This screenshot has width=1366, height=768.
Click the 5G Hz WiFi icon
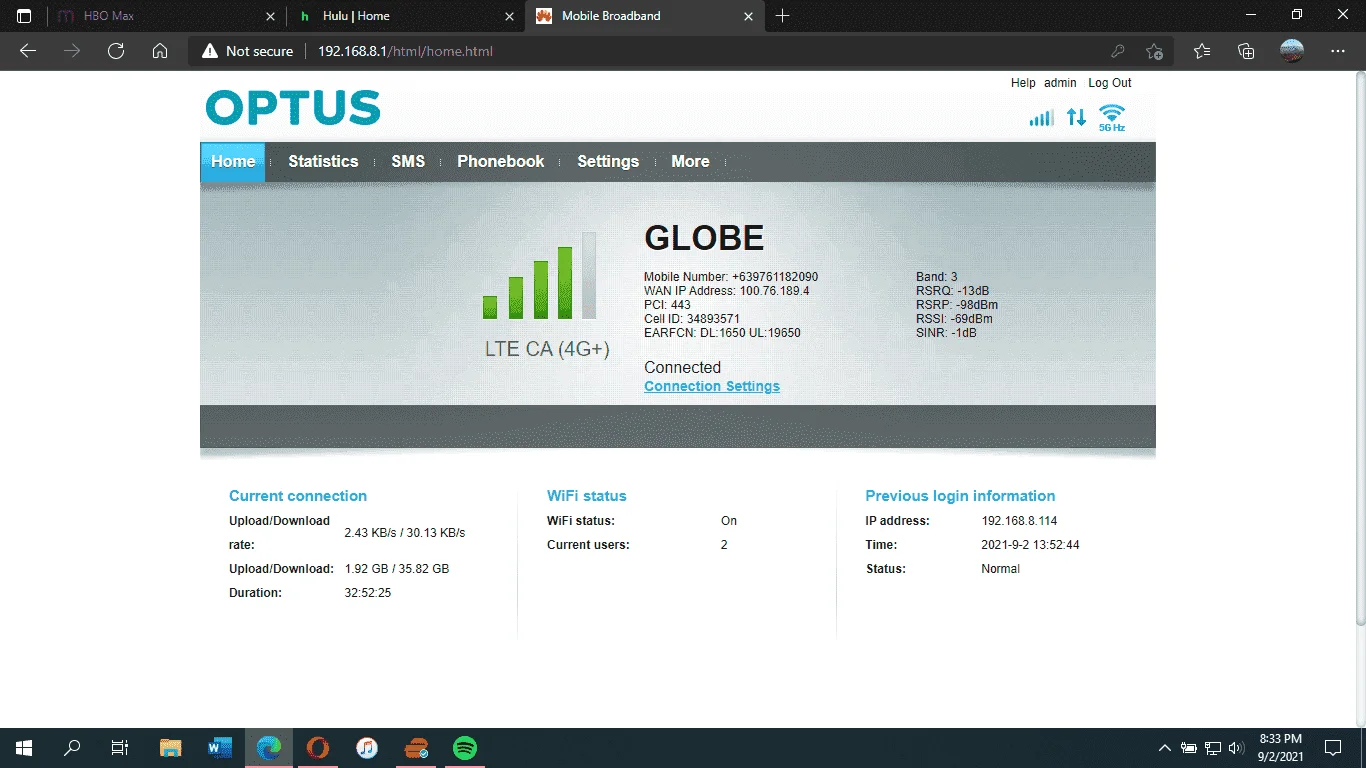[x=1112, y=118]
